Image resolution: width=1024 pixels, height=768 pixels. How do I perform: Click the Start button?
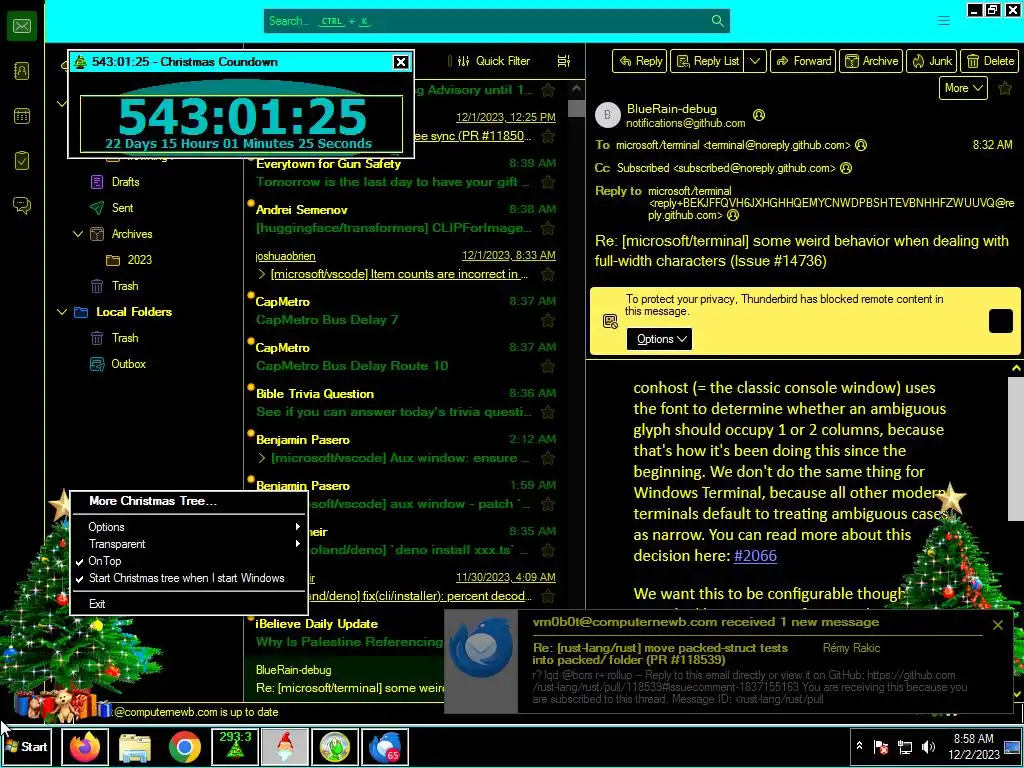point(26,747)
